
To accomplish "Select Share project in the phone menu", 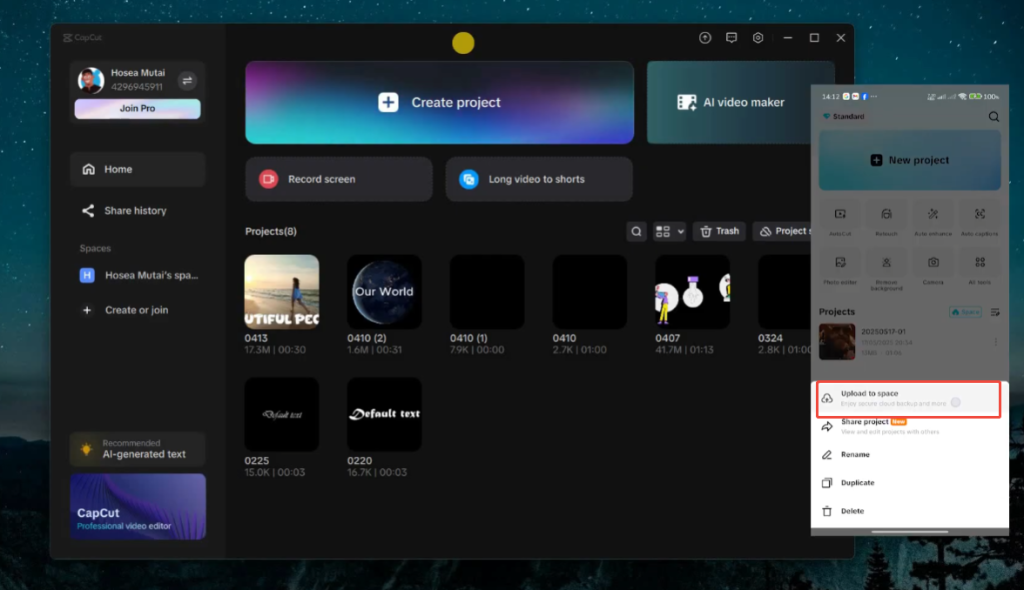I will click(908, 427).
